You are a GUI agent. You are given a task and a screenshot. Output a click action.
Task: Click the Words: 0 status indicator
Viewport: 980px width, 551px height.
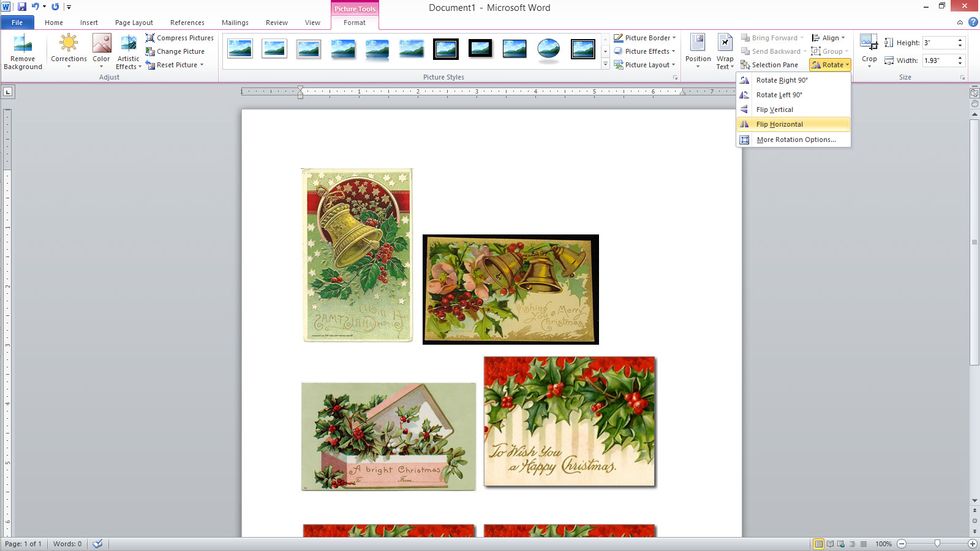point(68,544)
